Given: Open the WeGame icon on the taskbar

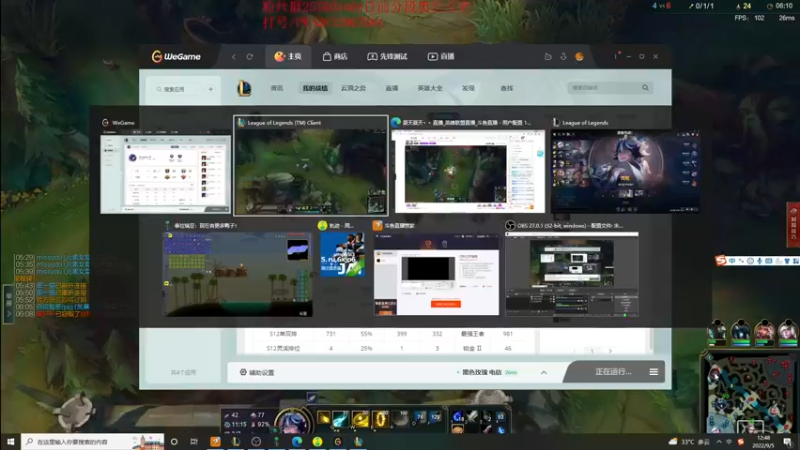Looking at the screenshot, I should [x=338, y=441].
